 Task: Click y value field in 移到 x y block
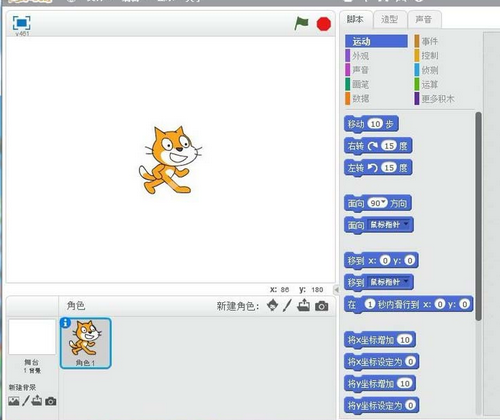coord(410,260)
